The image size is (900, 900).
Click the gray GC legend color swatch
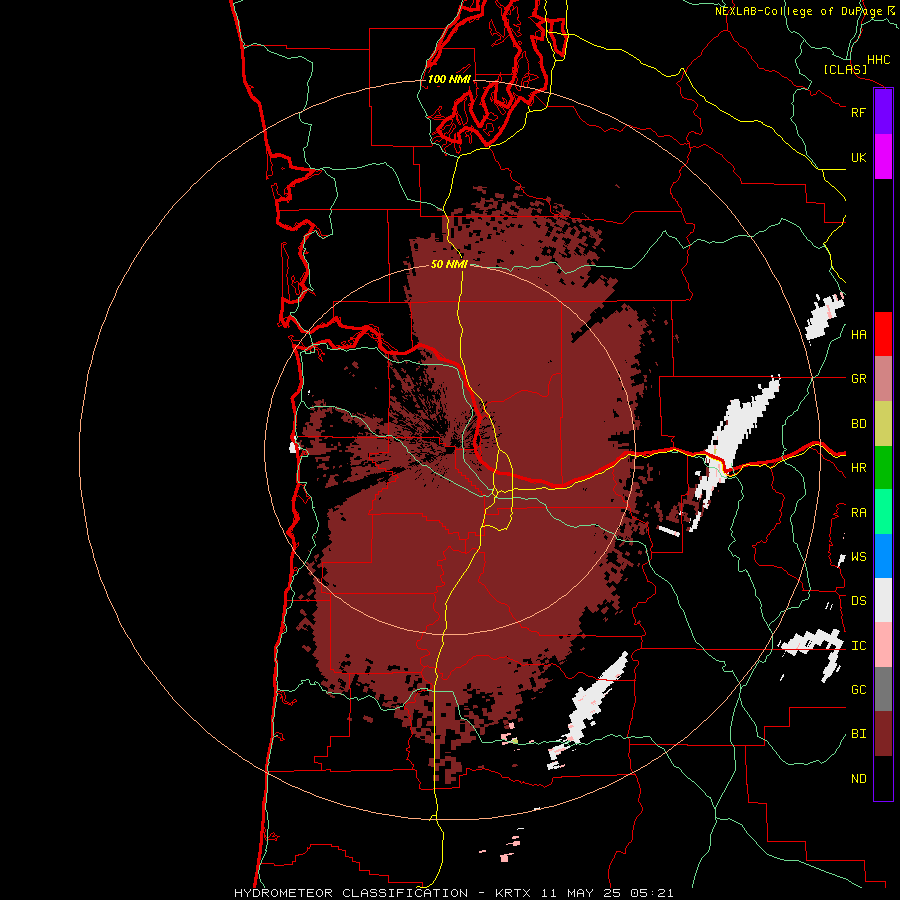coord(883,689)
